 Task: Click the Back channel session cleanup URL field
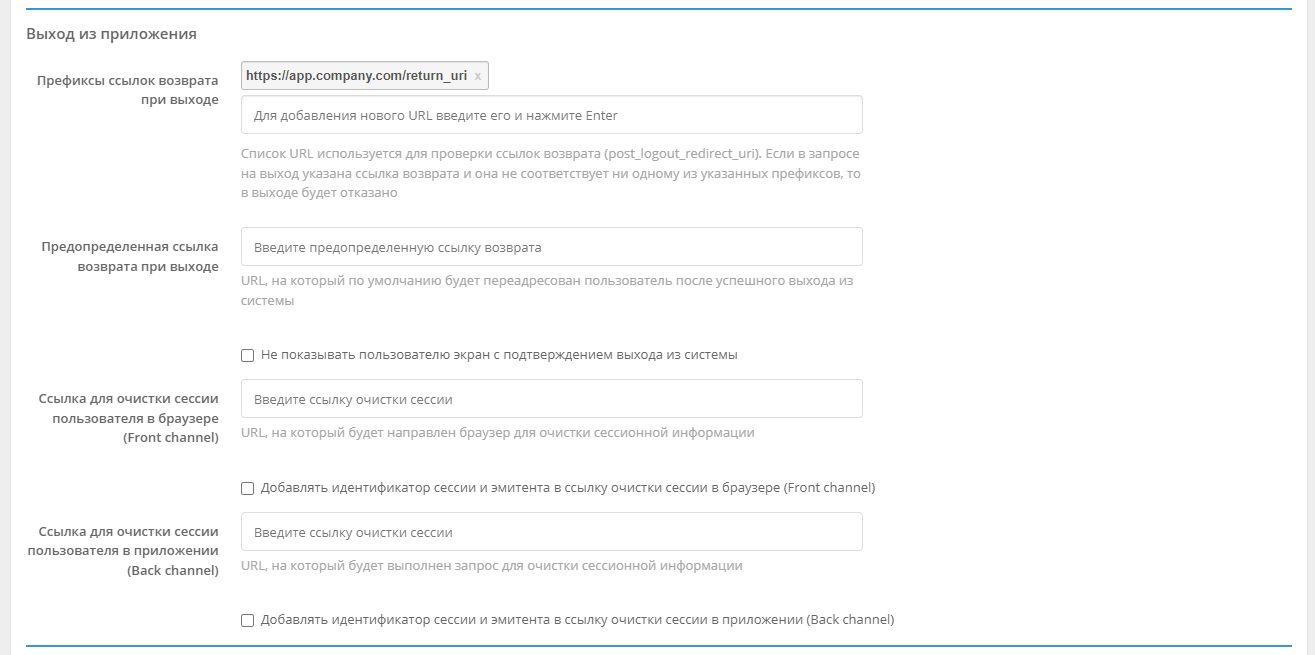[550, 531]
